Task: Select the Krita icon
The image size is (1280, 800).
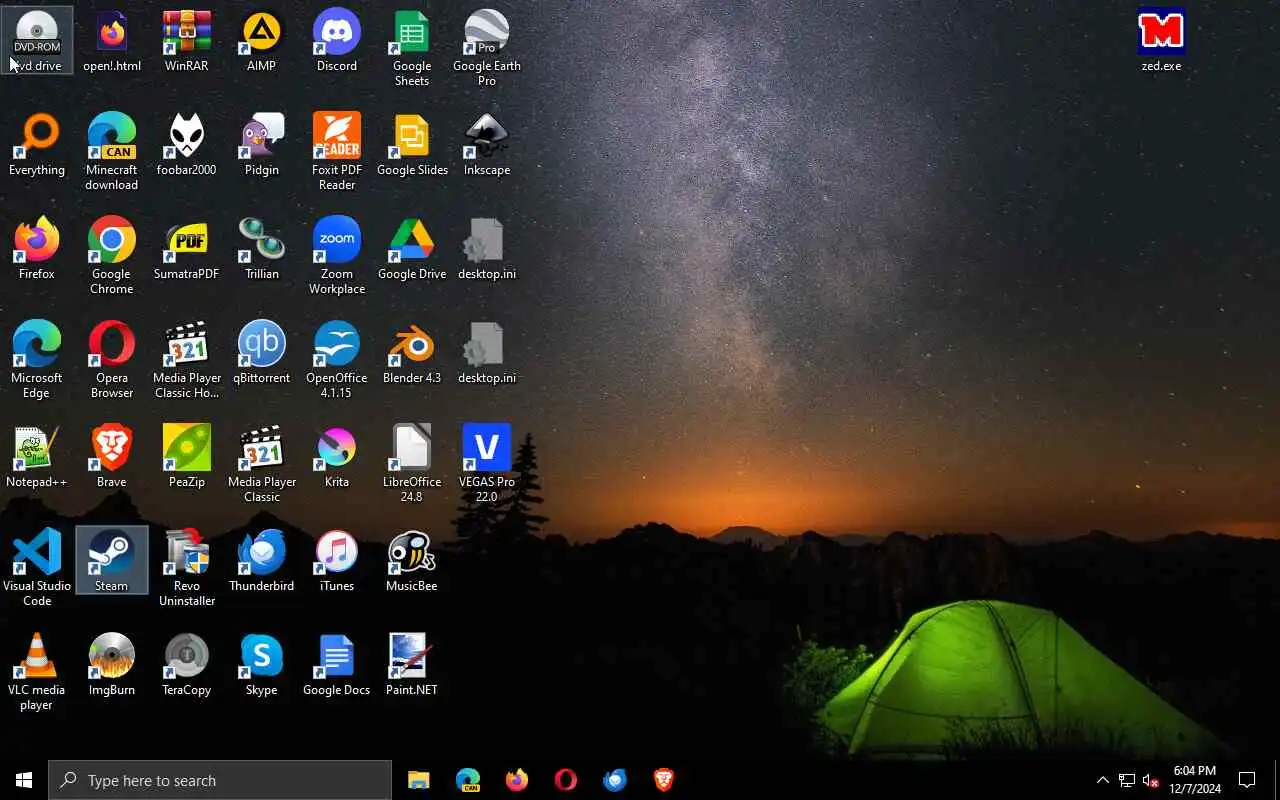Action: click(337, 457)
